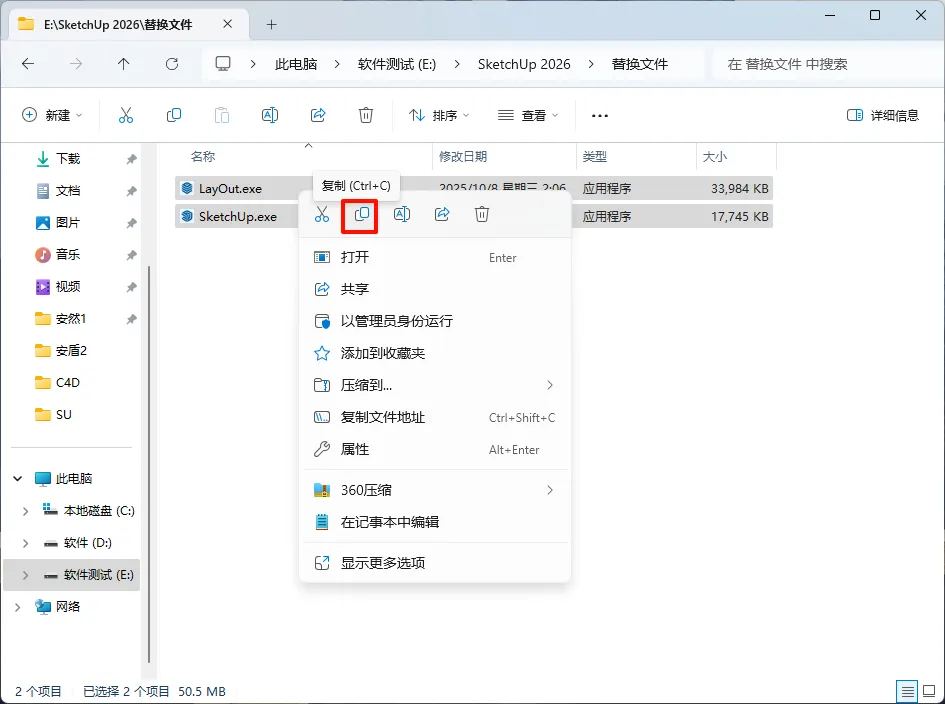Open the 排序 sort dropdown

(x=439, y=115)
